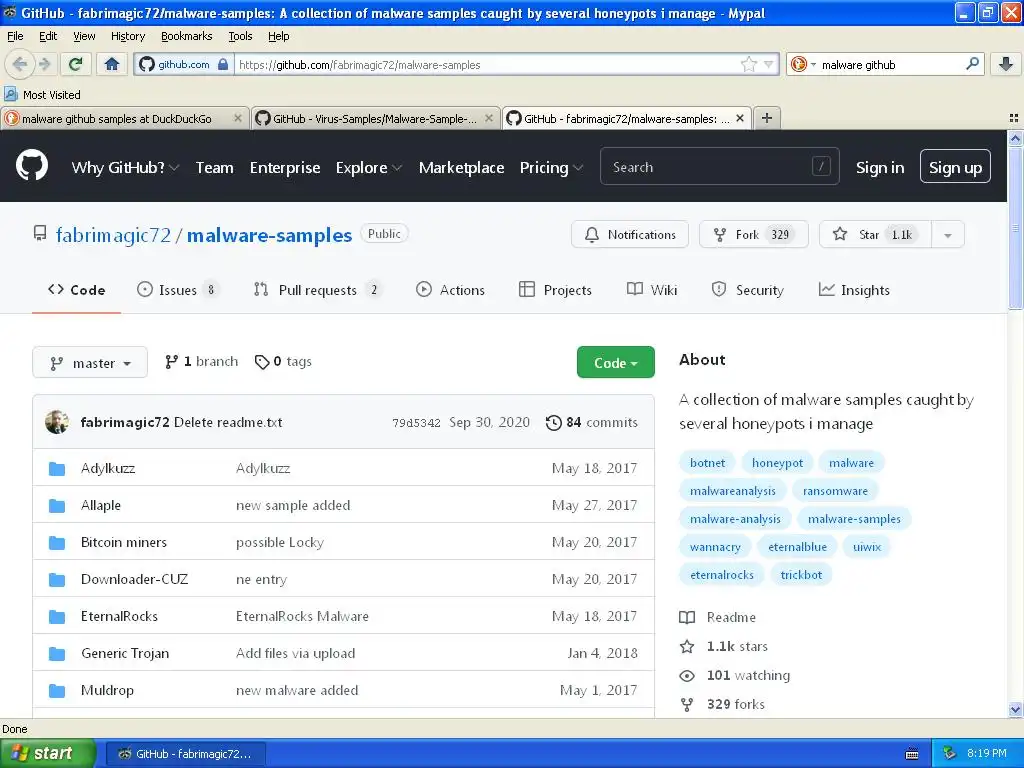Viewport: 1024px width, 768px height.
Task: Open the Star lists dropdown arrow
Action: pyautogui.click(x=948, y=234)
